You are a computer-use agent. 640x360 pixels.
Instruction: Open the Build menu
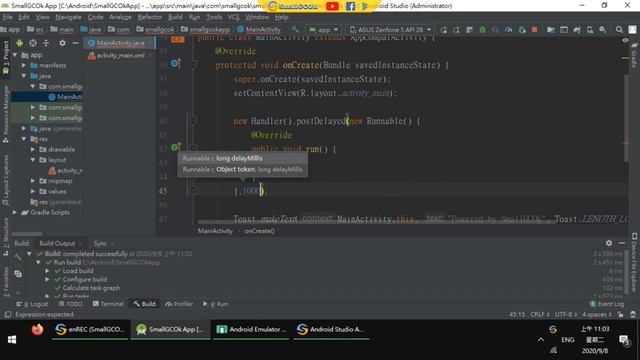pyautogui.click(x=175, y=17)
